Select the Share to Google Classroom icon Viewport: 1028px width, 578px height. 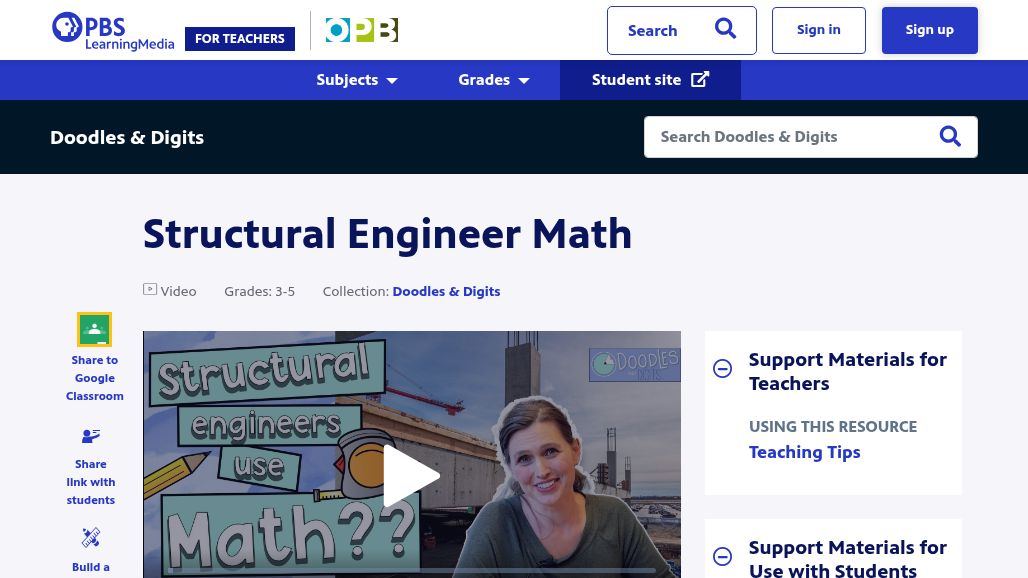(94, 329)
